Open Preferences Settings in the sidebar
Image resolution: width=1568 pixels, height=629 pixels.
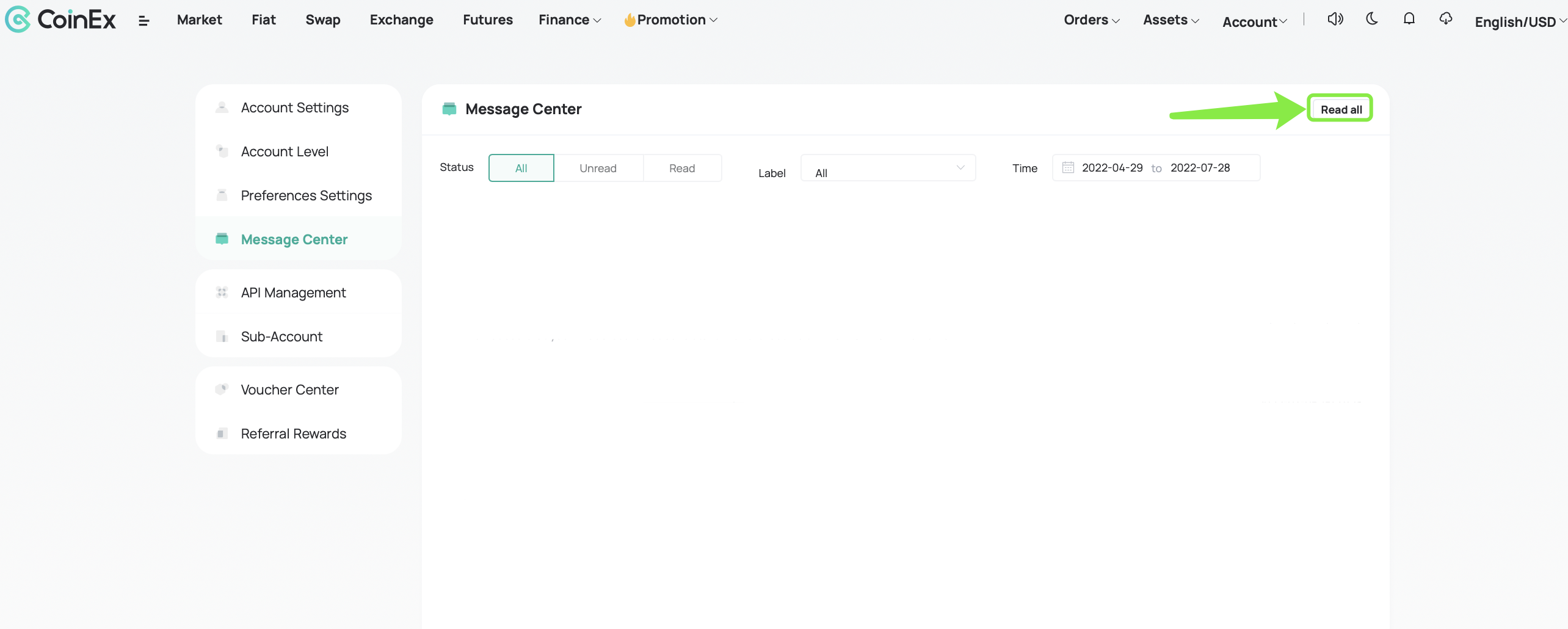click(299, 195)
